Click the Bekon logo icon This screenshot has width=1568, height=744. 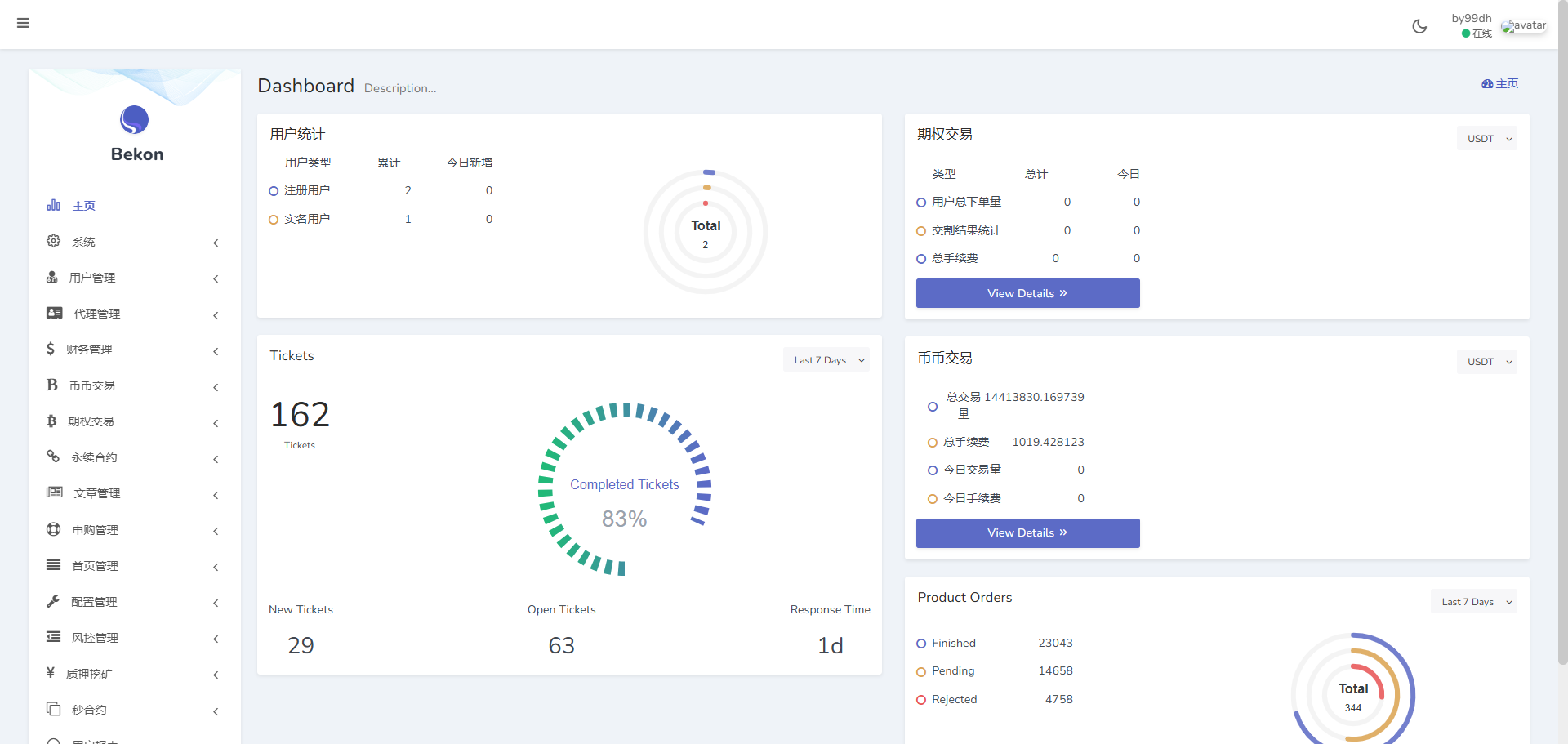[x=135, y=120]
